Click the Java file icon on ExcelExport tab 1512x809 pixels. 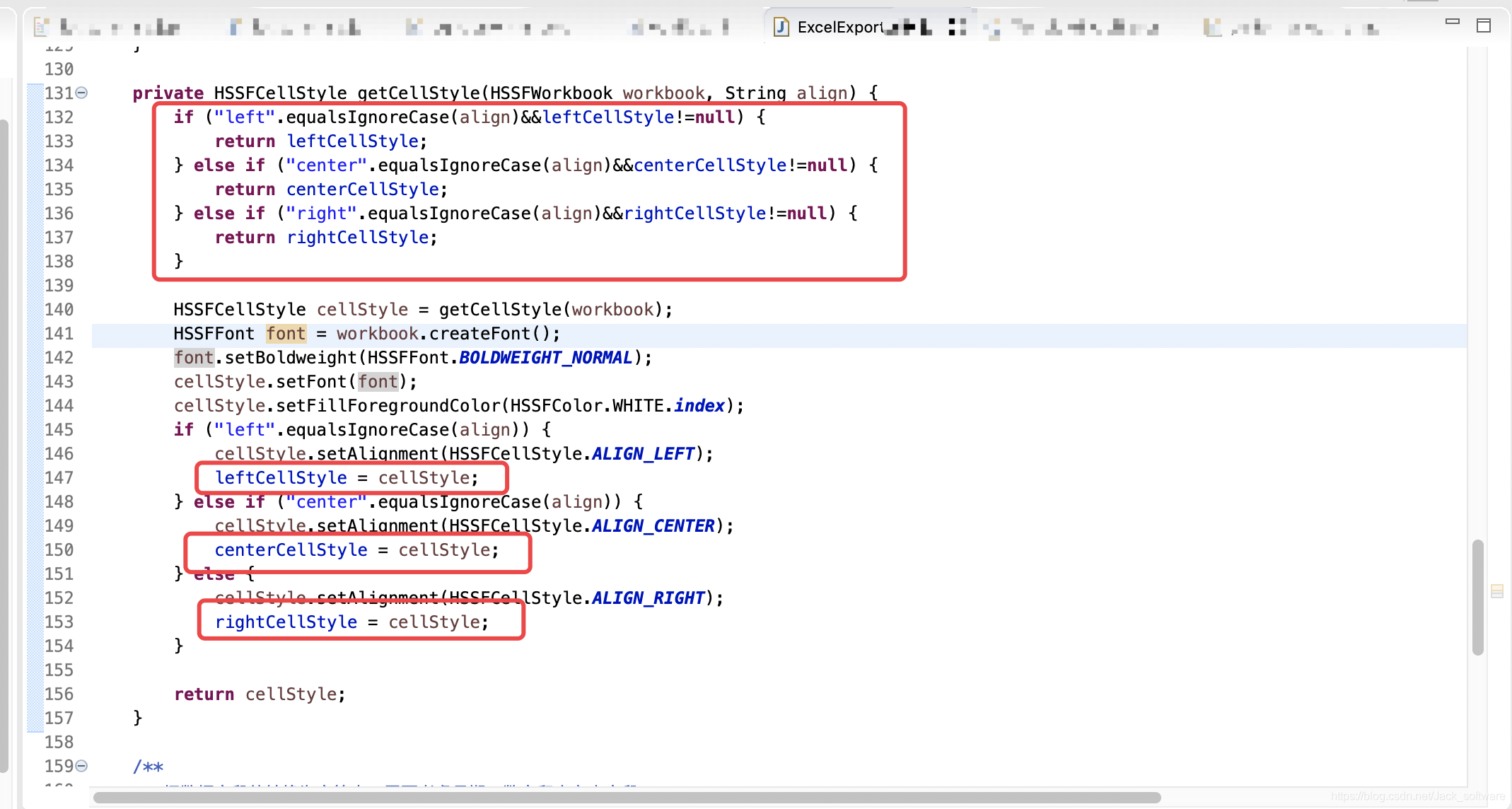tap(781, 28)
